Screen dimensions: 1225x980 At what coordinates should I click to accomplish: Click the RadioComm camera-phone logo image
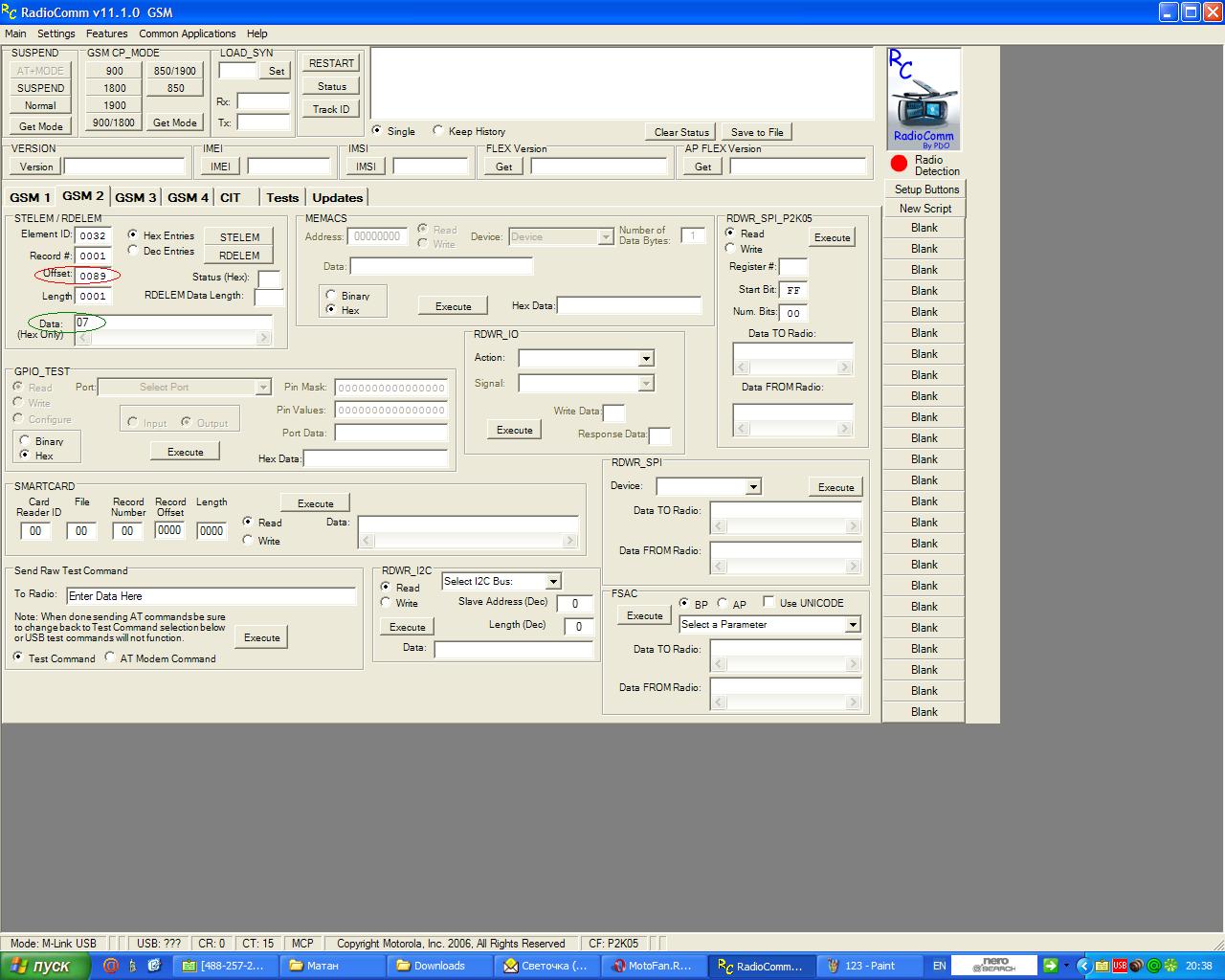coord(924,100)
